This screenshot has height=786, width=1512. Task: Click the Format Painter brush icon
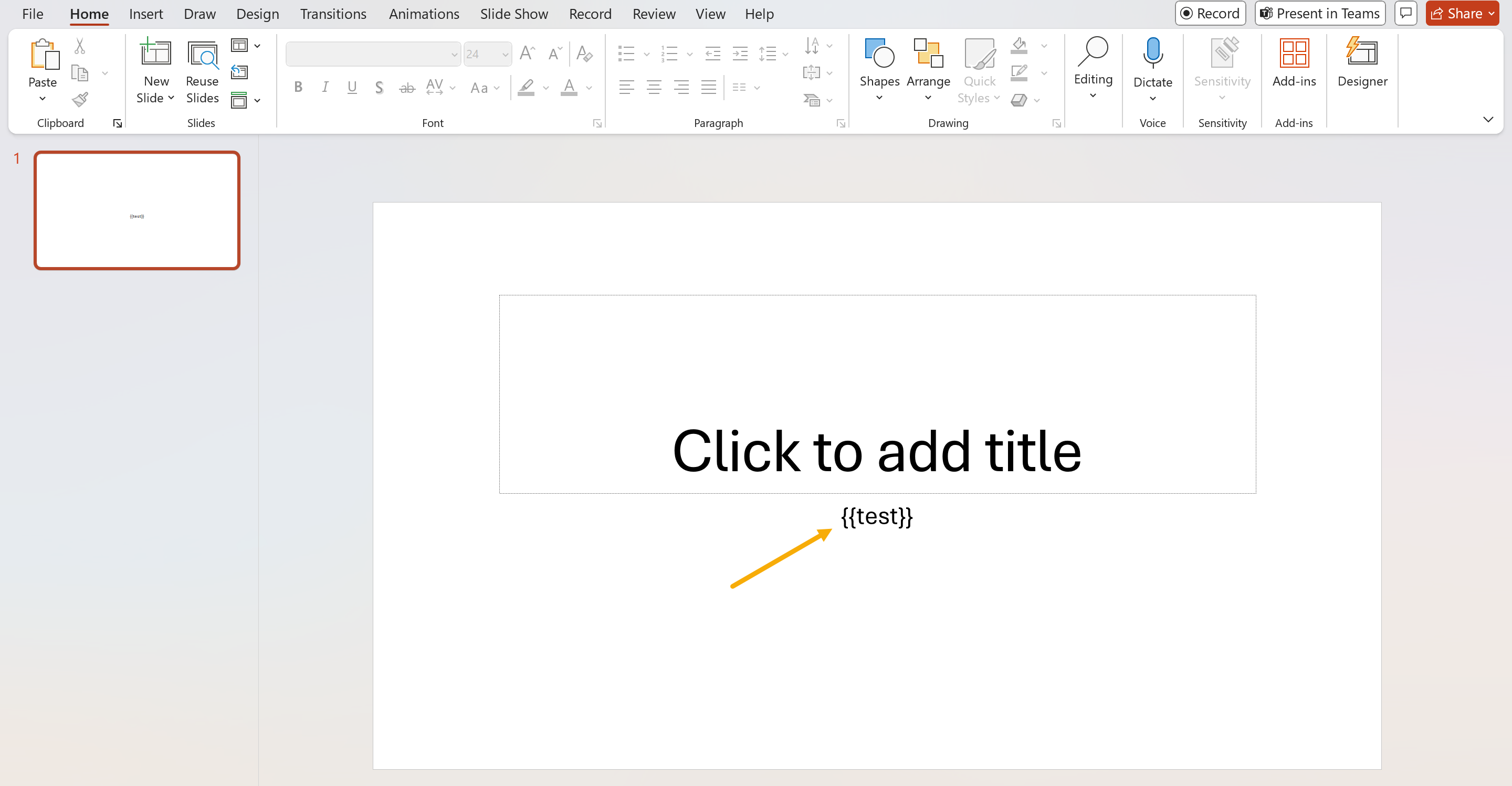[x=80, y=100]
